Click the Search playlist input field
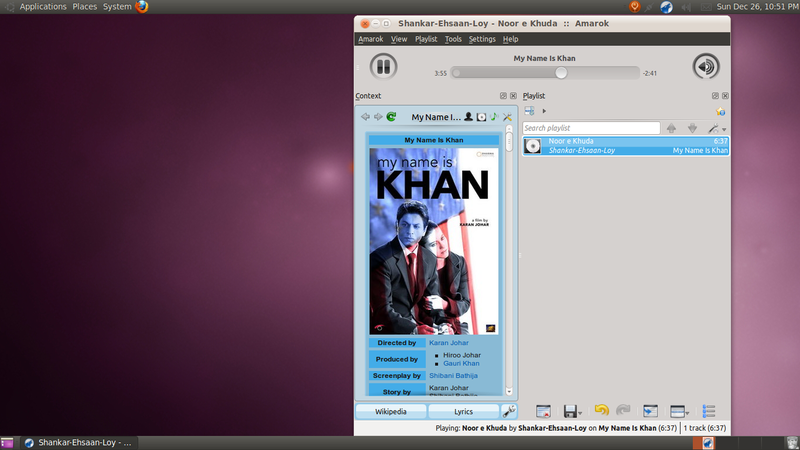Screen dimensions: 800x450 [x=591, y=128]
